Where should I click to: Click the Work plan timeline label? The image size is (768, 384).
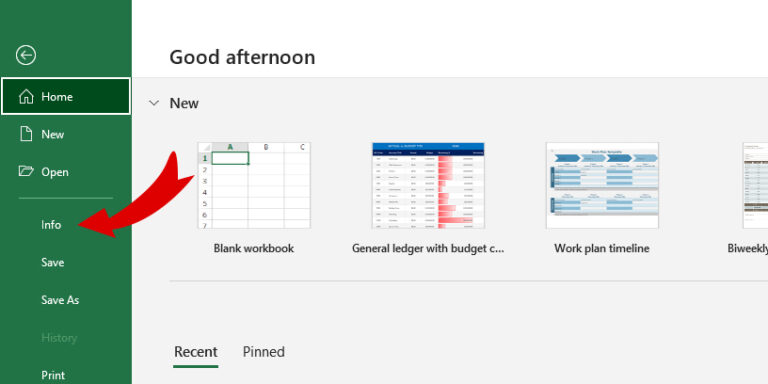coord(601,248)
